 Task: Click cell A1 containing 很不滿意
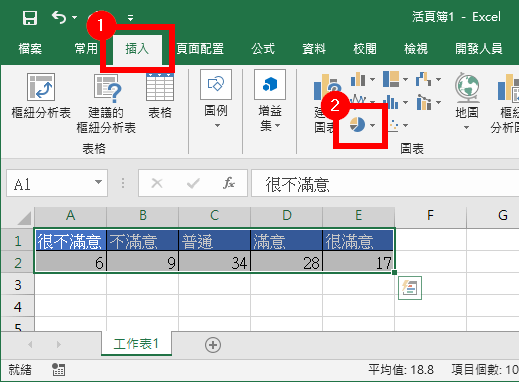[70, 240]
